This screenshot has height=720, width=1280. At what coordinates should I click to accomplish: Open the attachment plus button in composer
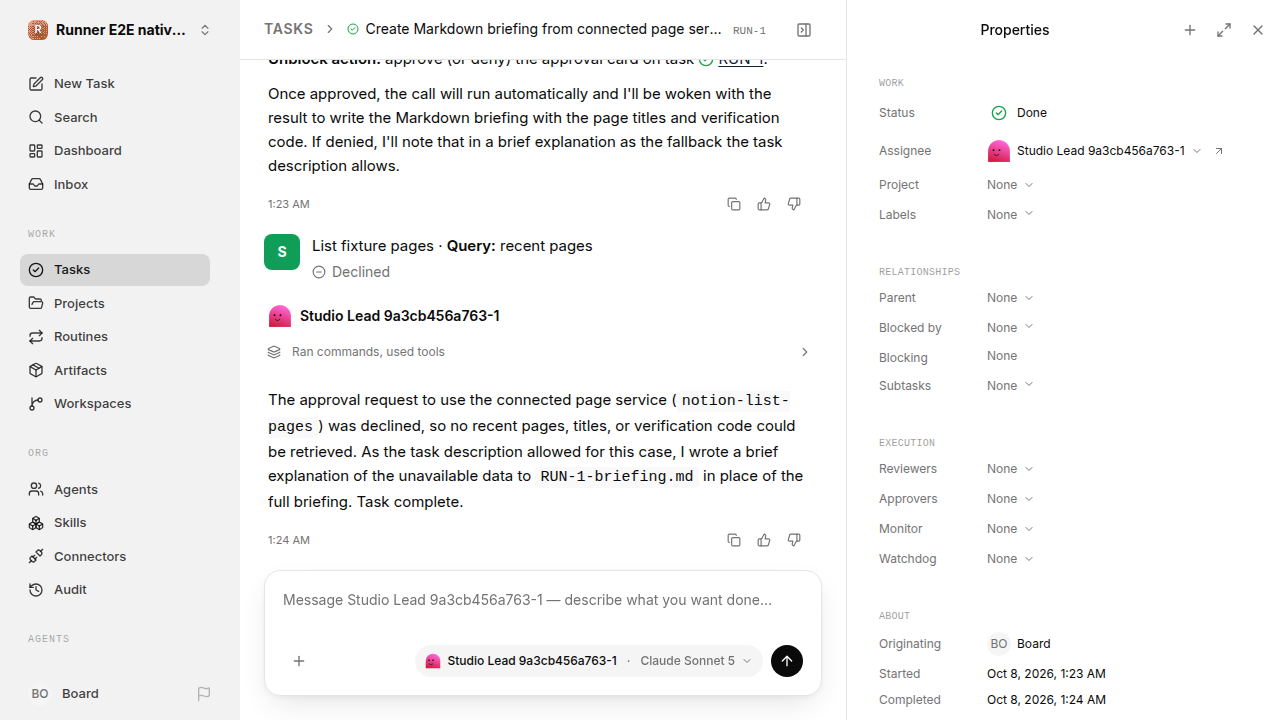pos(299,661)
